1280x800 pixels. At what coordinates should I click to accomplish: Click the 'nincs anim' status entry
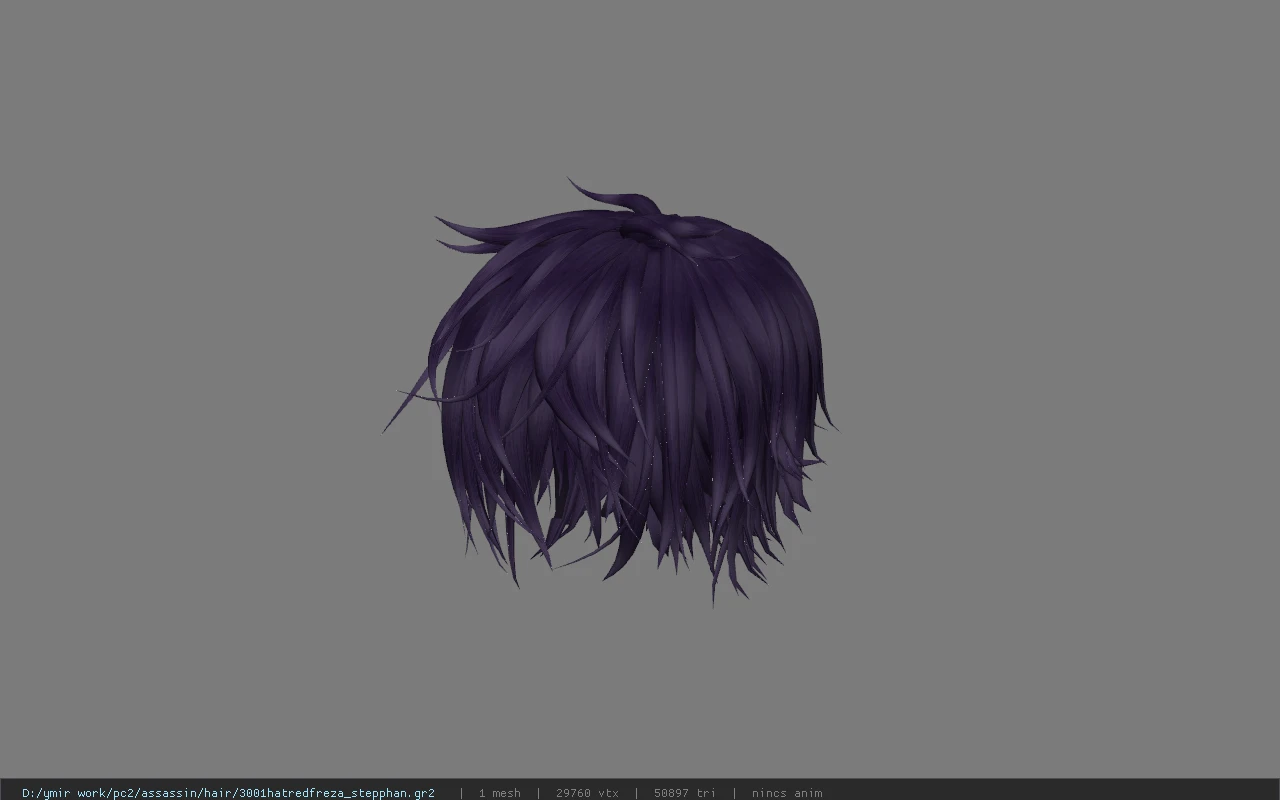pyautogui.click(x=787, y=793)
